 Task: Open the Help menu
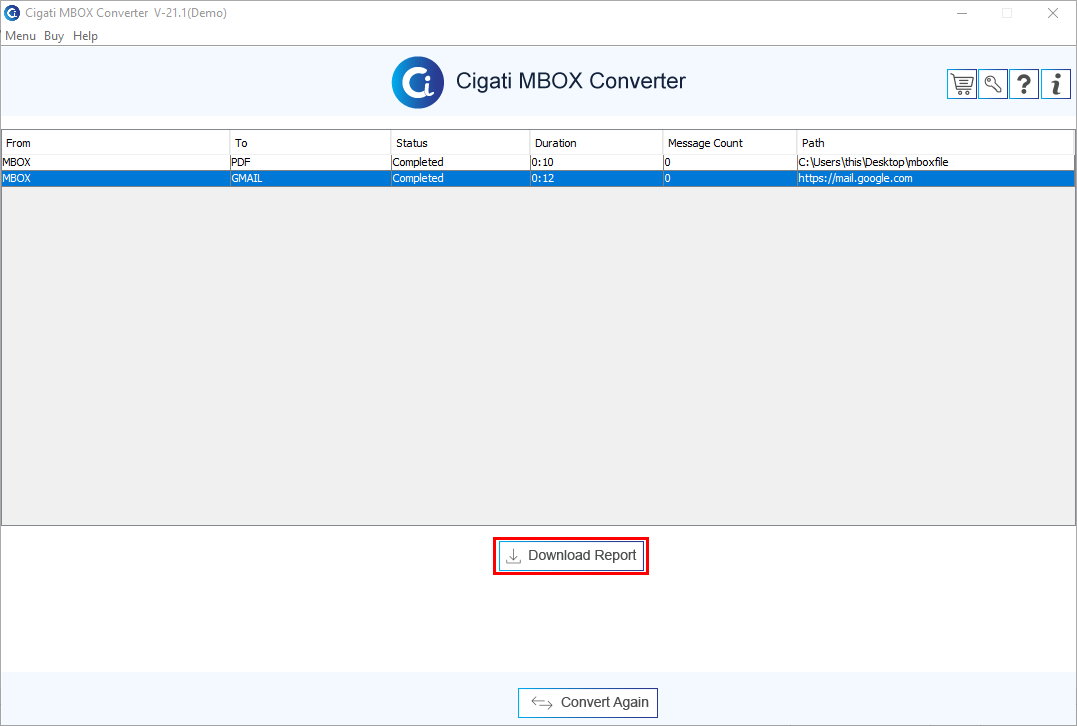[85, 36]
